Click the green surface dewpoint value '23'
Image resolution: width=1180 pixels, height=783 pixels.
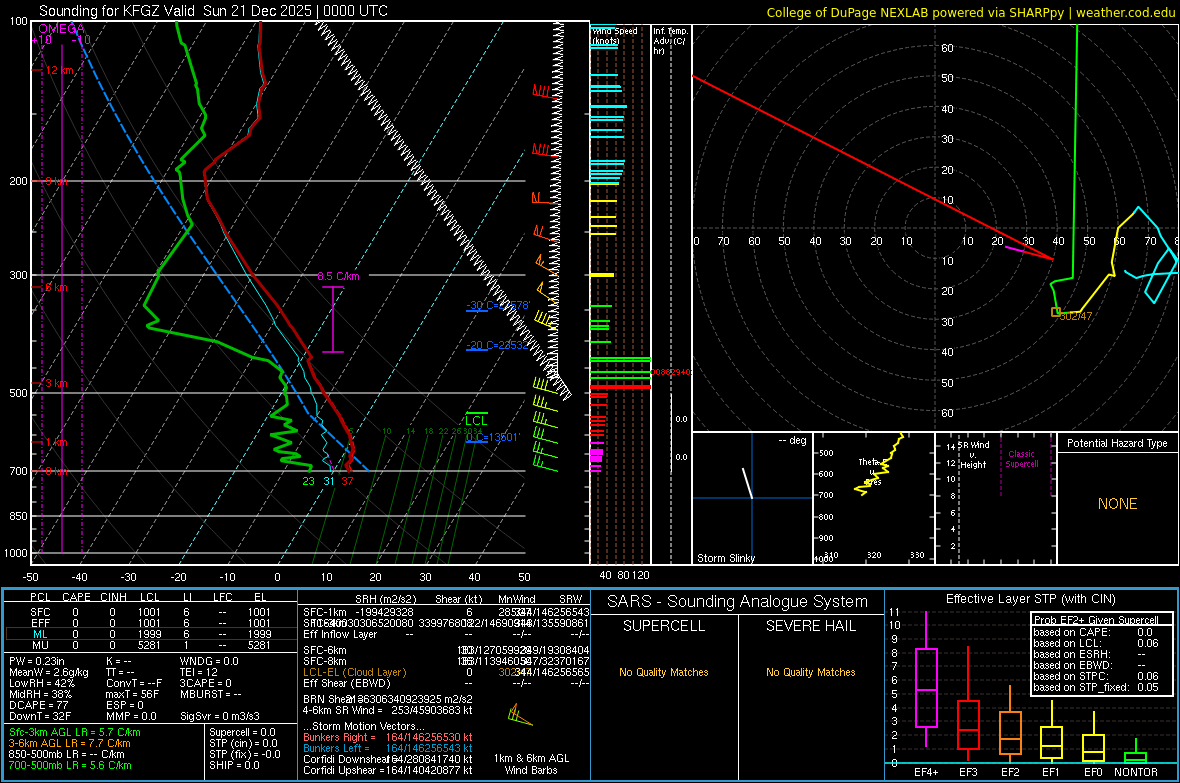coord(309,481)
